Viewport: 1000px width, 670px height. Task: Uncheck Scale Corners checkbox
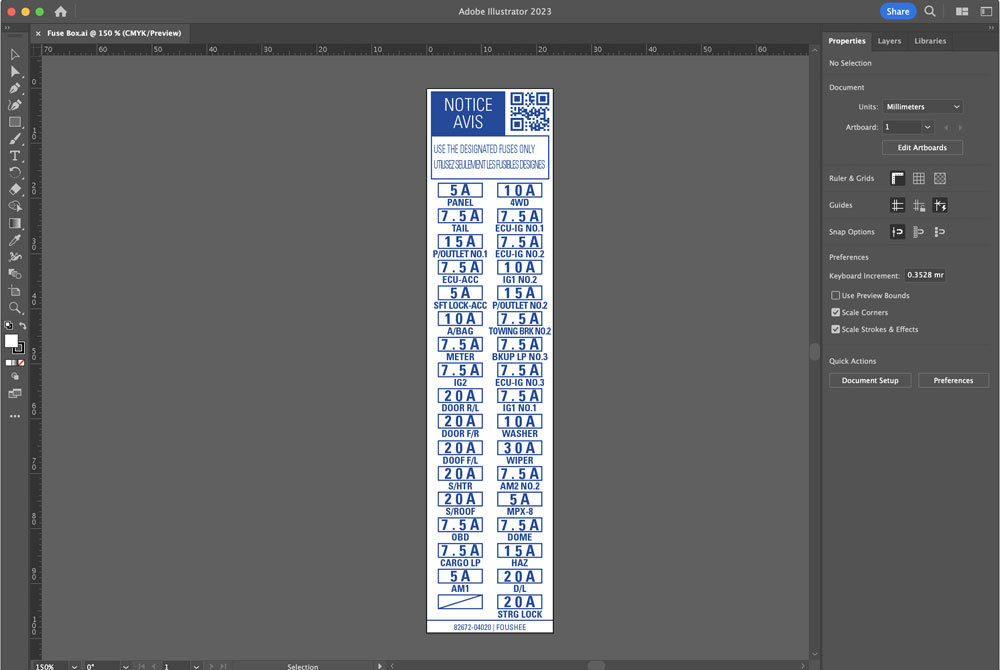835,312
